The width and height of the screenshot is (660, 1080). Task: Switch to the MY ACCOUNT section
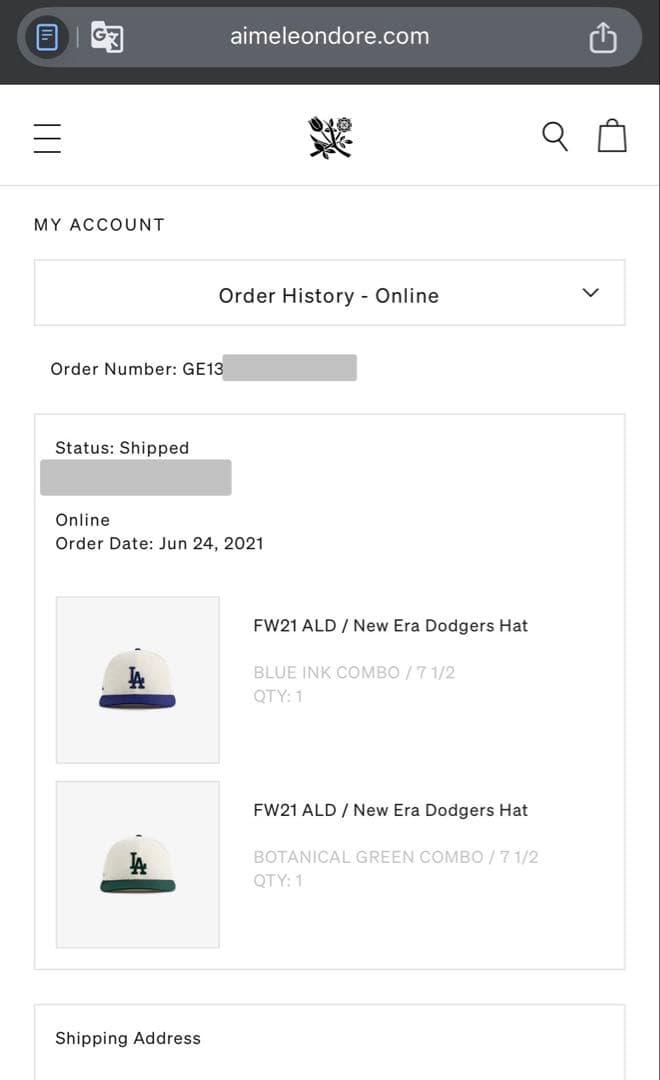(99, 224)
